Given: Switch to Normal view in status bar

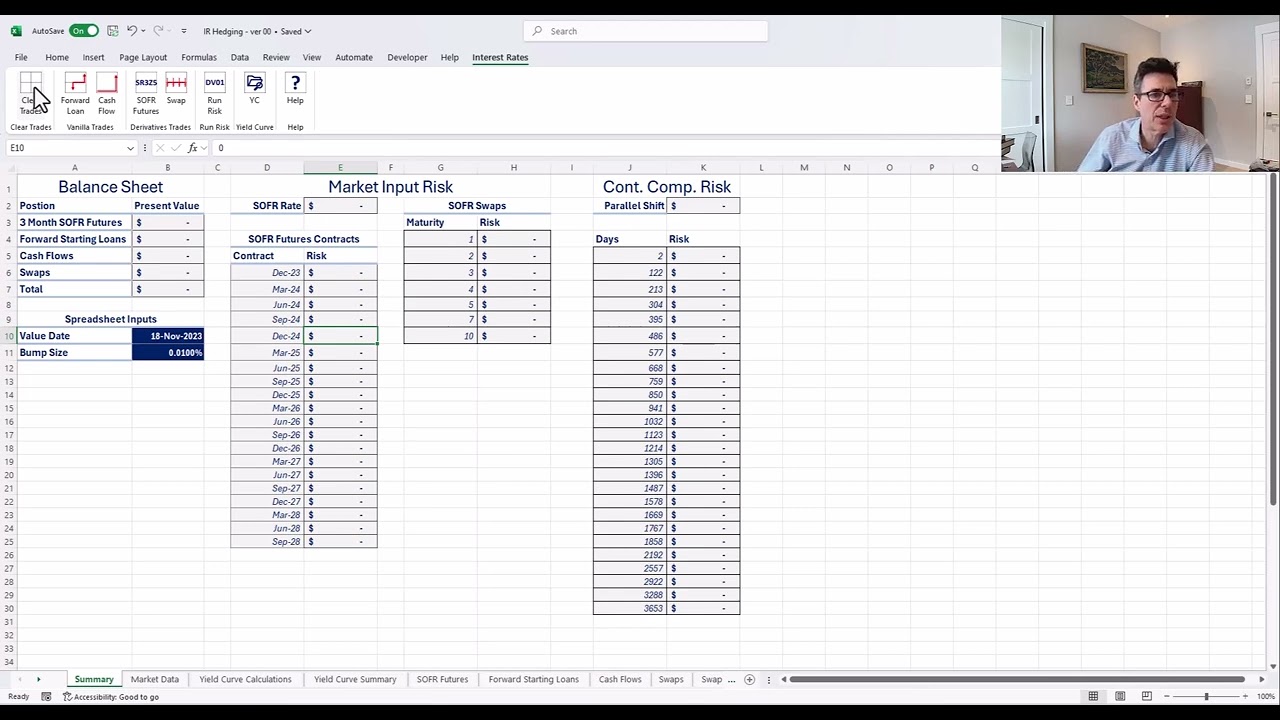Looking at the screenshot, I should (x=1093, y=696).
